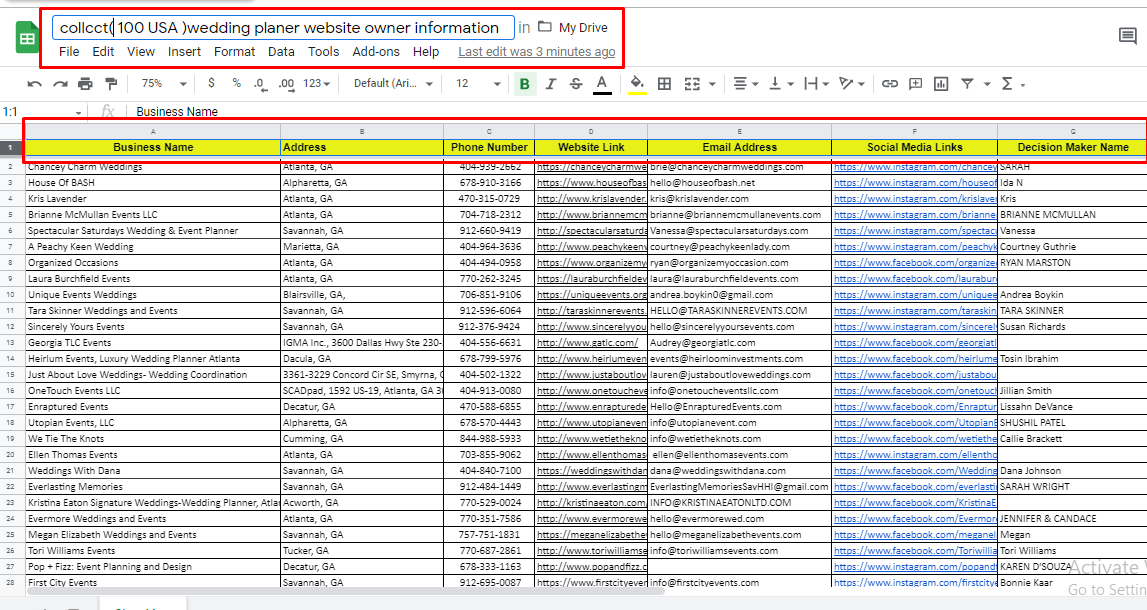Open the Add-ons menu
The height and width of the screenshot is (610, 1147).
click(x=376, y=52)
